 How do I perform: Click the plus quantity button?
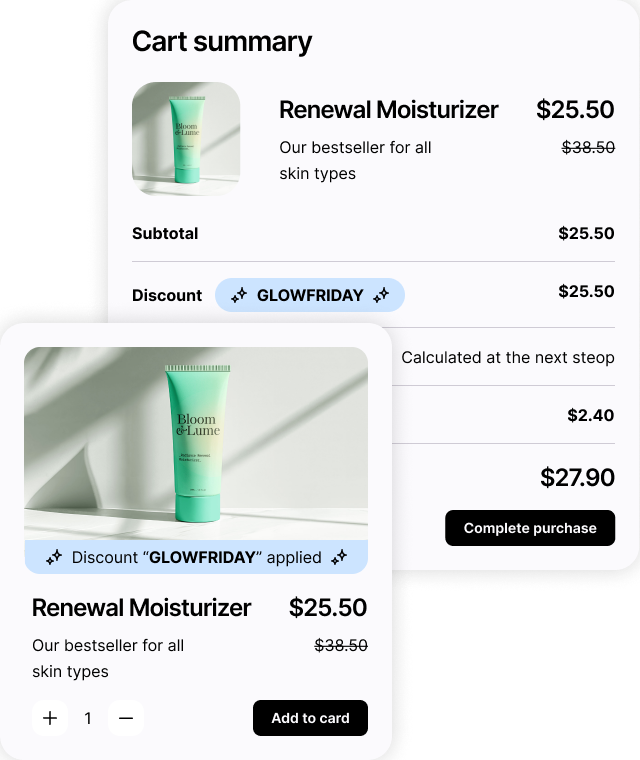pos(50,718)
